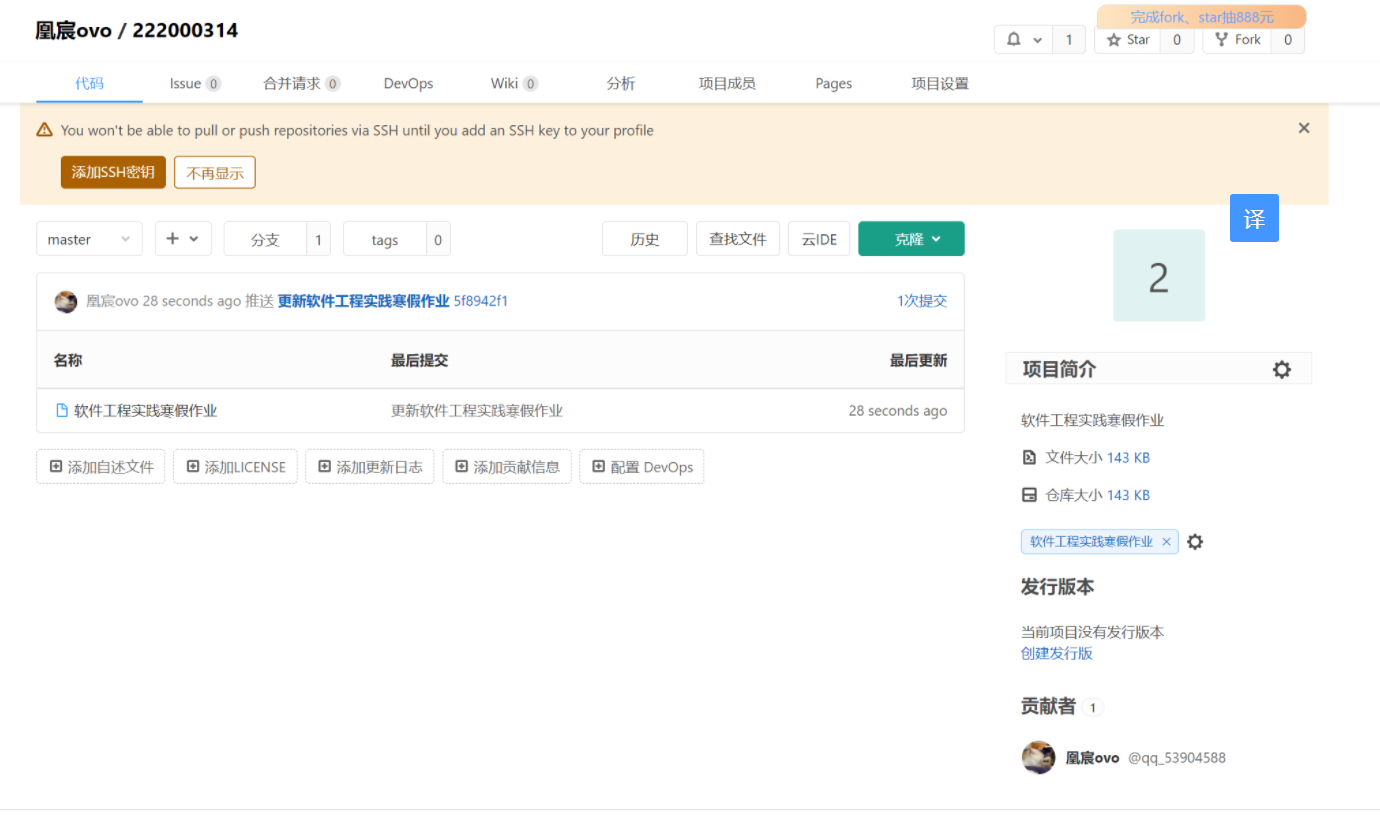This screenshot has height=819, width=1380.
Task: Click the commit author avatar
Action: coord(66,301)
